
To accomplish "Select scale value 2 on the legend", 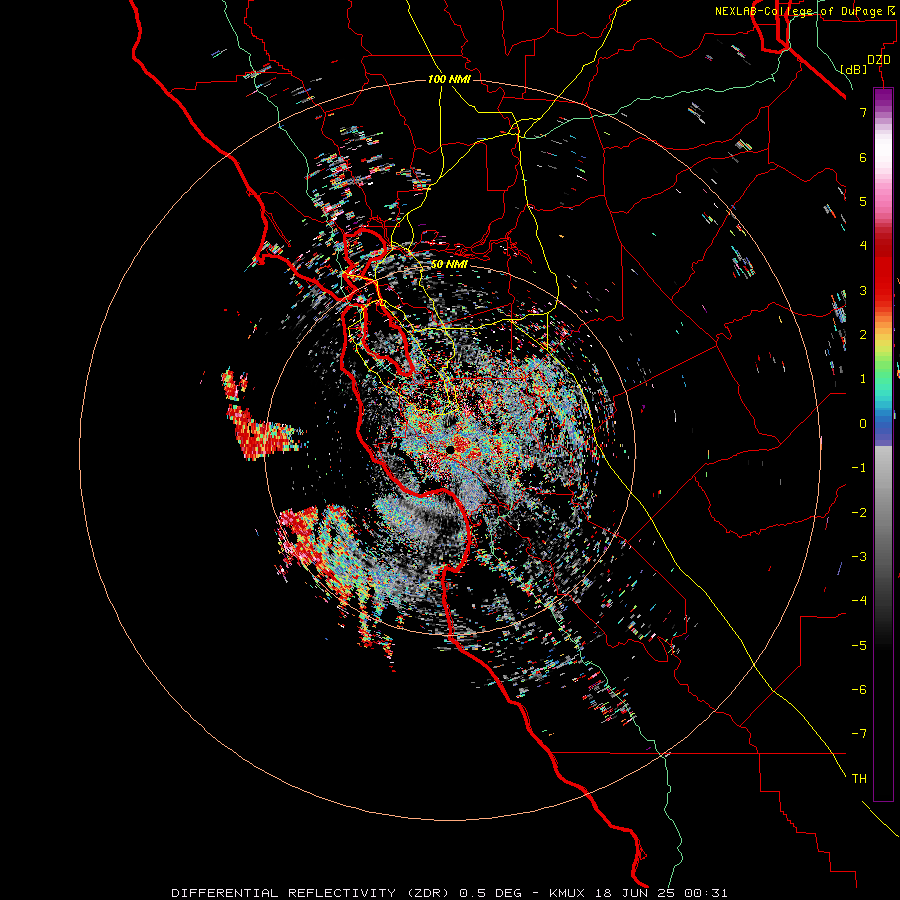I will 863,335.
